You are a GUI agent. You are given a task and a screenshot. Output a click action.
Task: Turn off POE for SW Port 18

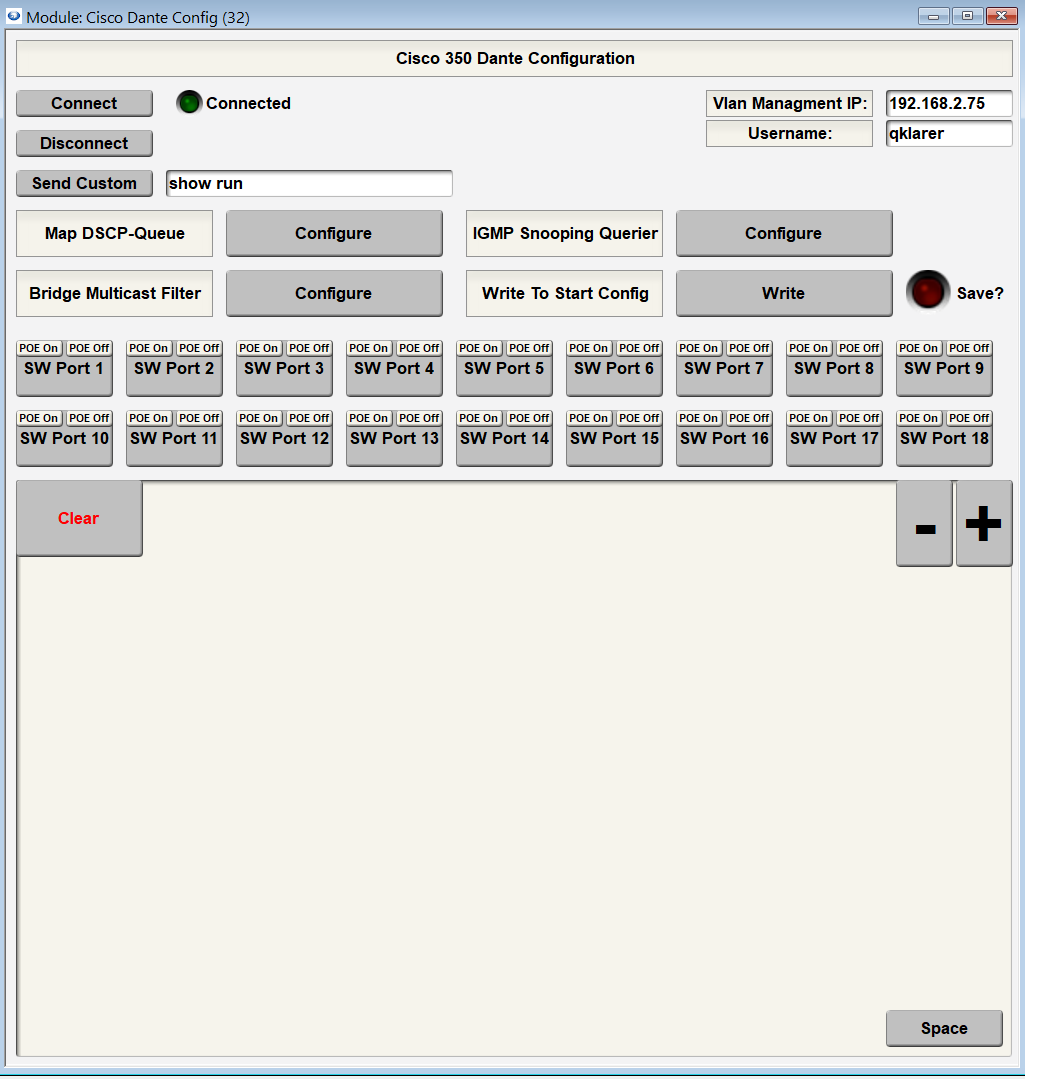click(x=969, y=417)
